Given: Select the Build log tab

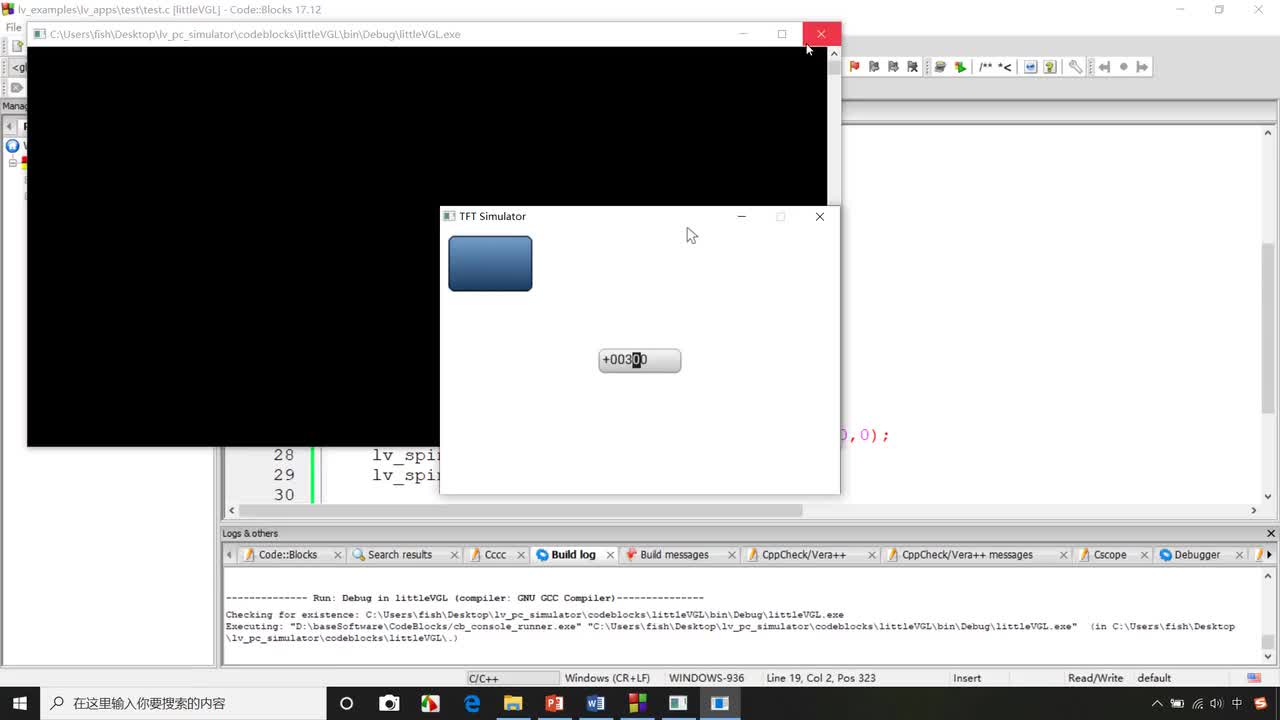Looking at the screenshot, I should click(573, 555).
